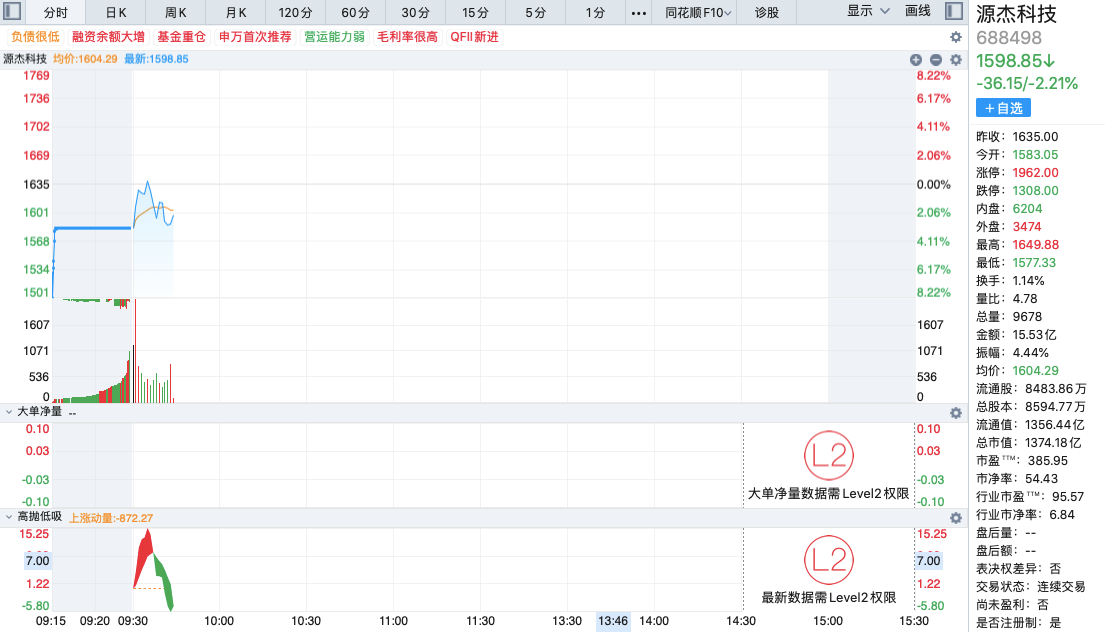Click 最新数据需Level2权限 notice
This screenshot has width=1105, height=632.
(x=829, y=597)
